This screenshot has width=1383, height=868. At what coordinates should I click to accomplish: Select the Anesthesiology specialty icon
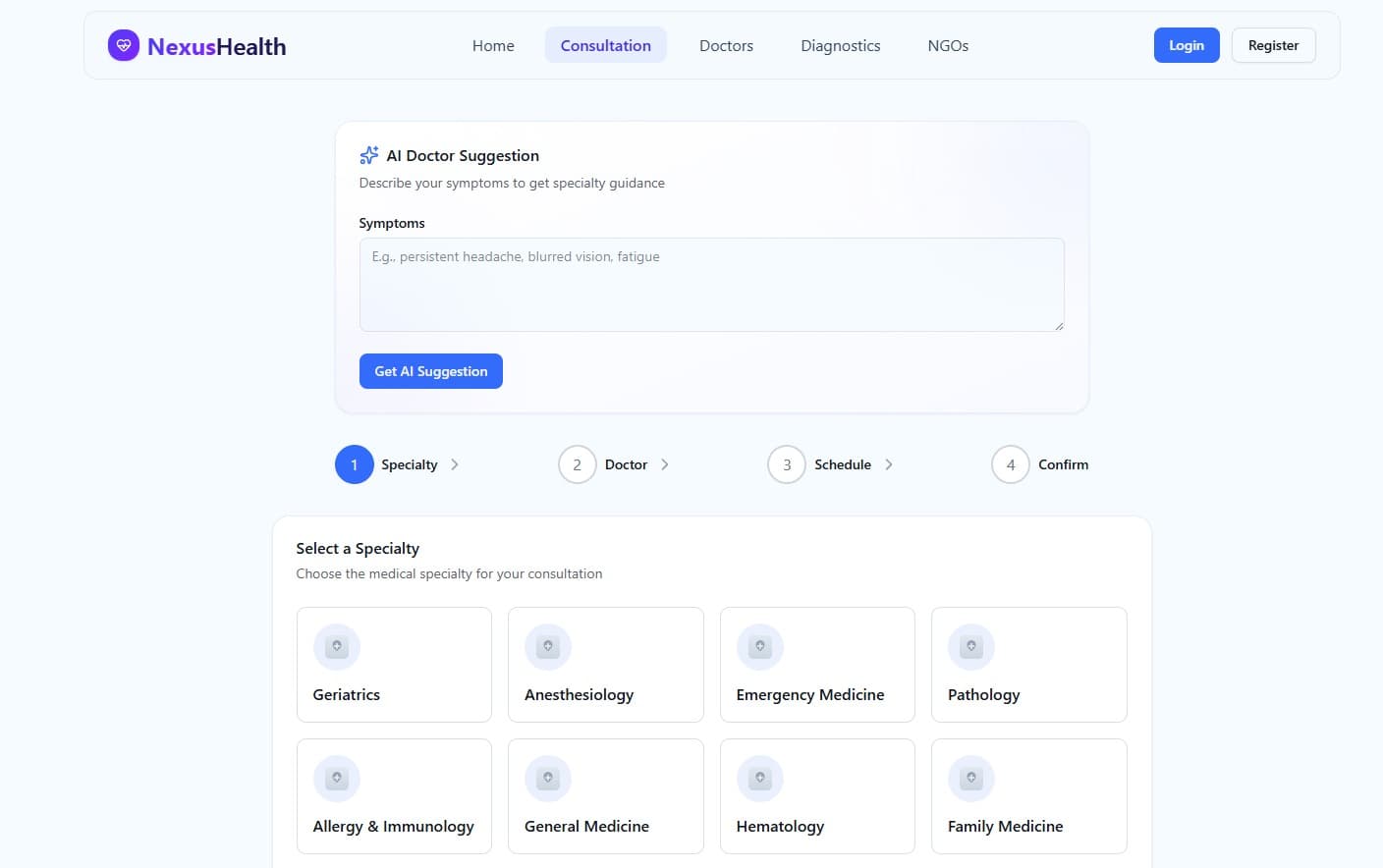pos(548,647)
